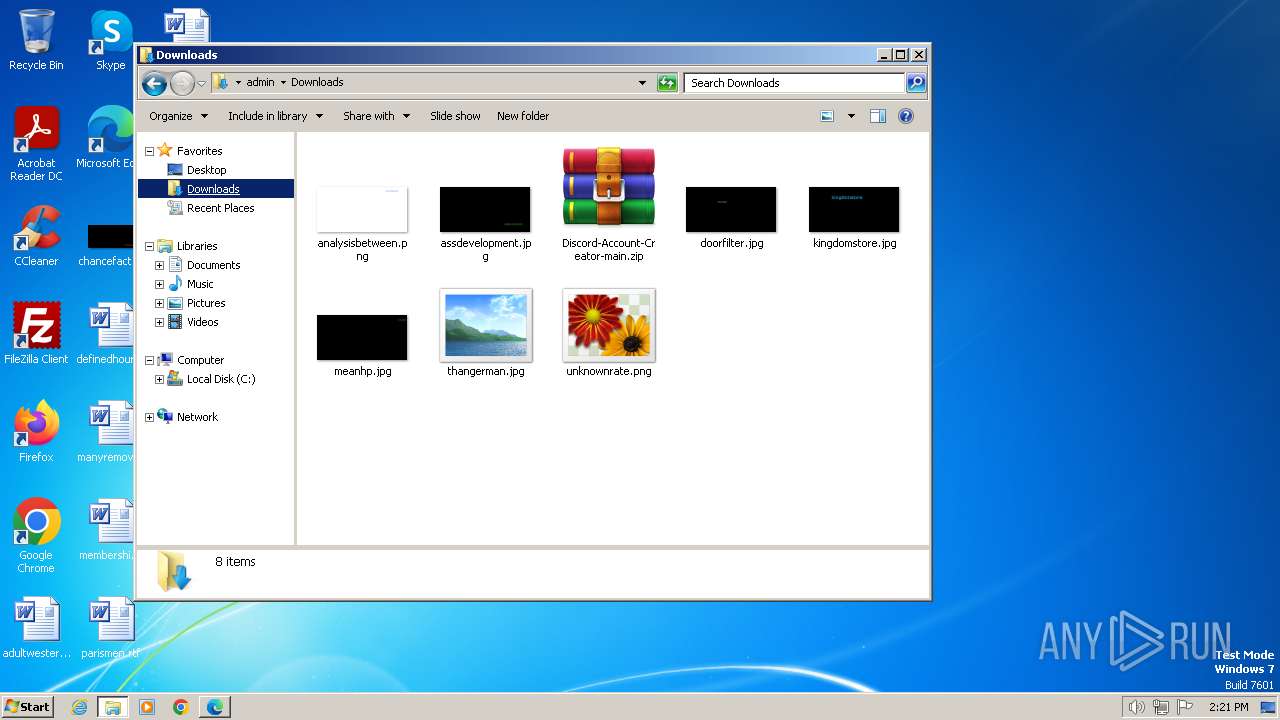Click the Slide show button
This screenshot has height=720, width=1280.
455,116
